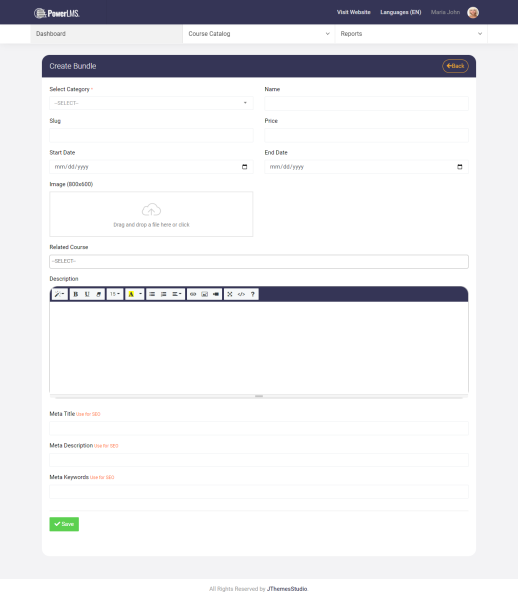The width and height of the screenshot is (518, 600).
Task: Toggle bold formatting in Description editor
Action: [75, 294]
